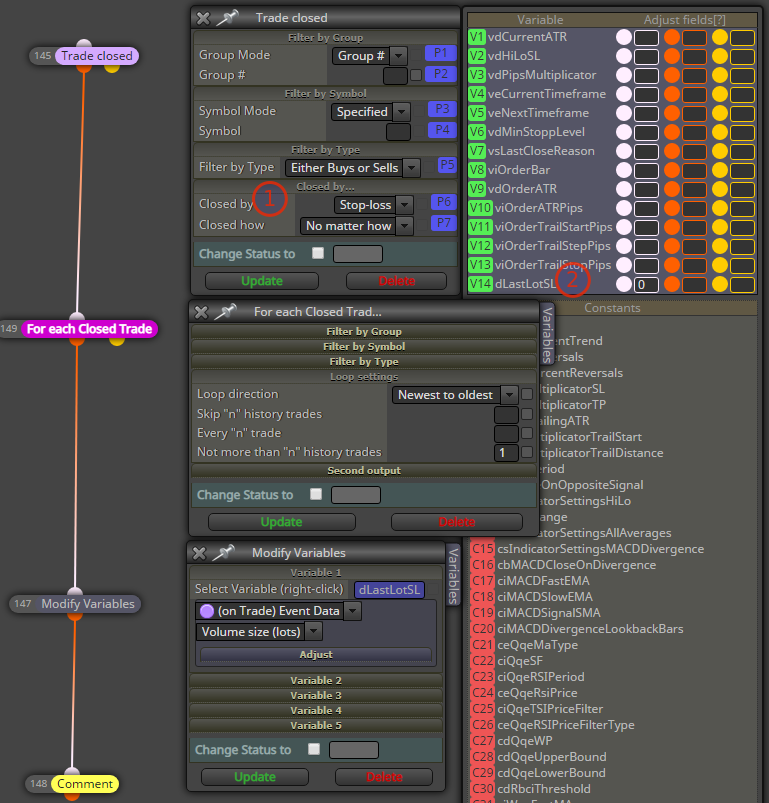The height and width of the screenshot is (803, 769).
Task: Toggle Change Status to checkbox in Modify Variables
Action: click(314, 749)
